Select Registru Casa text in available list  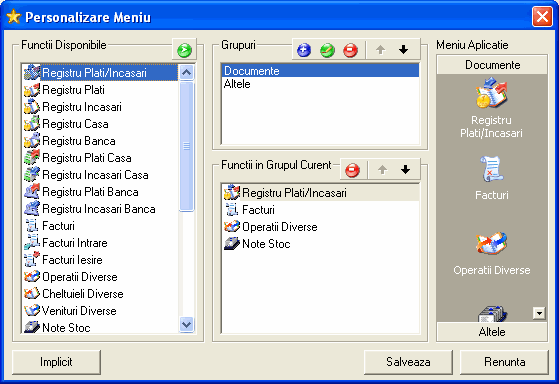[x=75, y=124]
